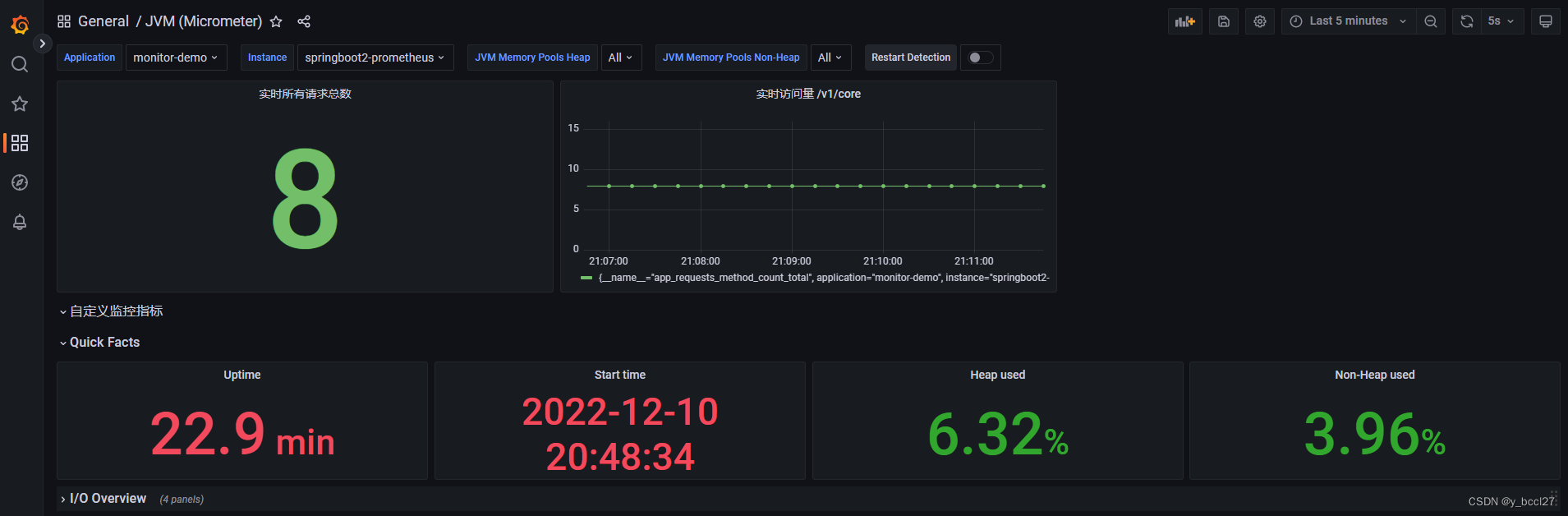
Task: Refresh the dashboard now
Action: 1467,21
